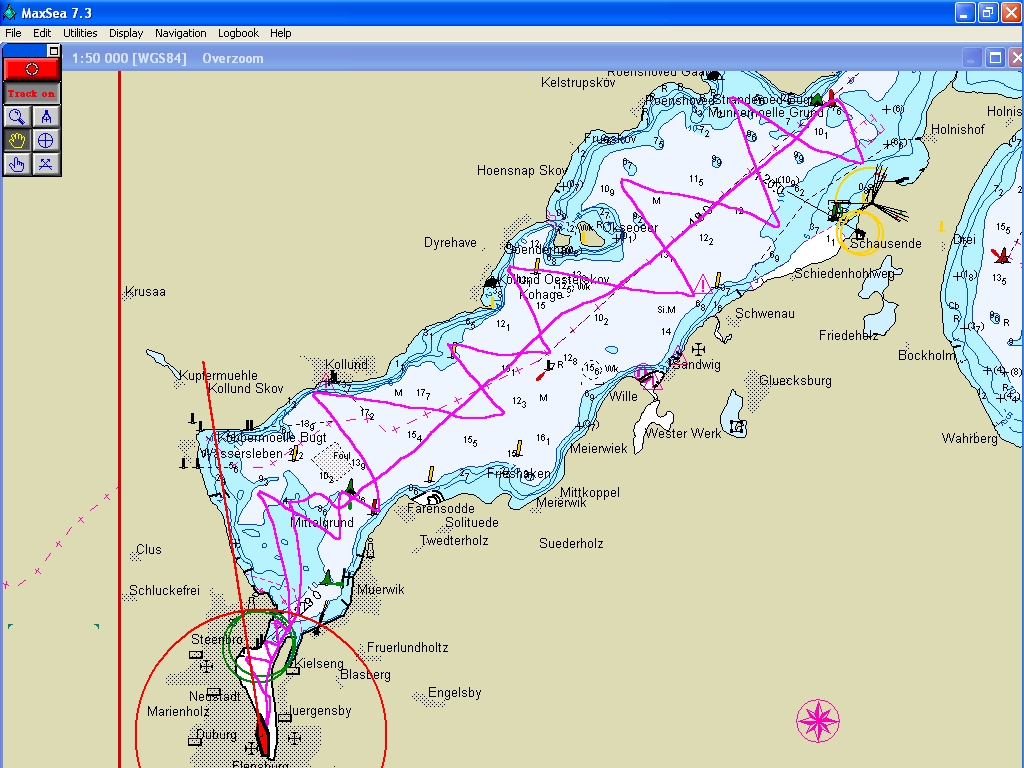
Task: Click the magenta compass rose on chart
Action: [x=818, y=721]
